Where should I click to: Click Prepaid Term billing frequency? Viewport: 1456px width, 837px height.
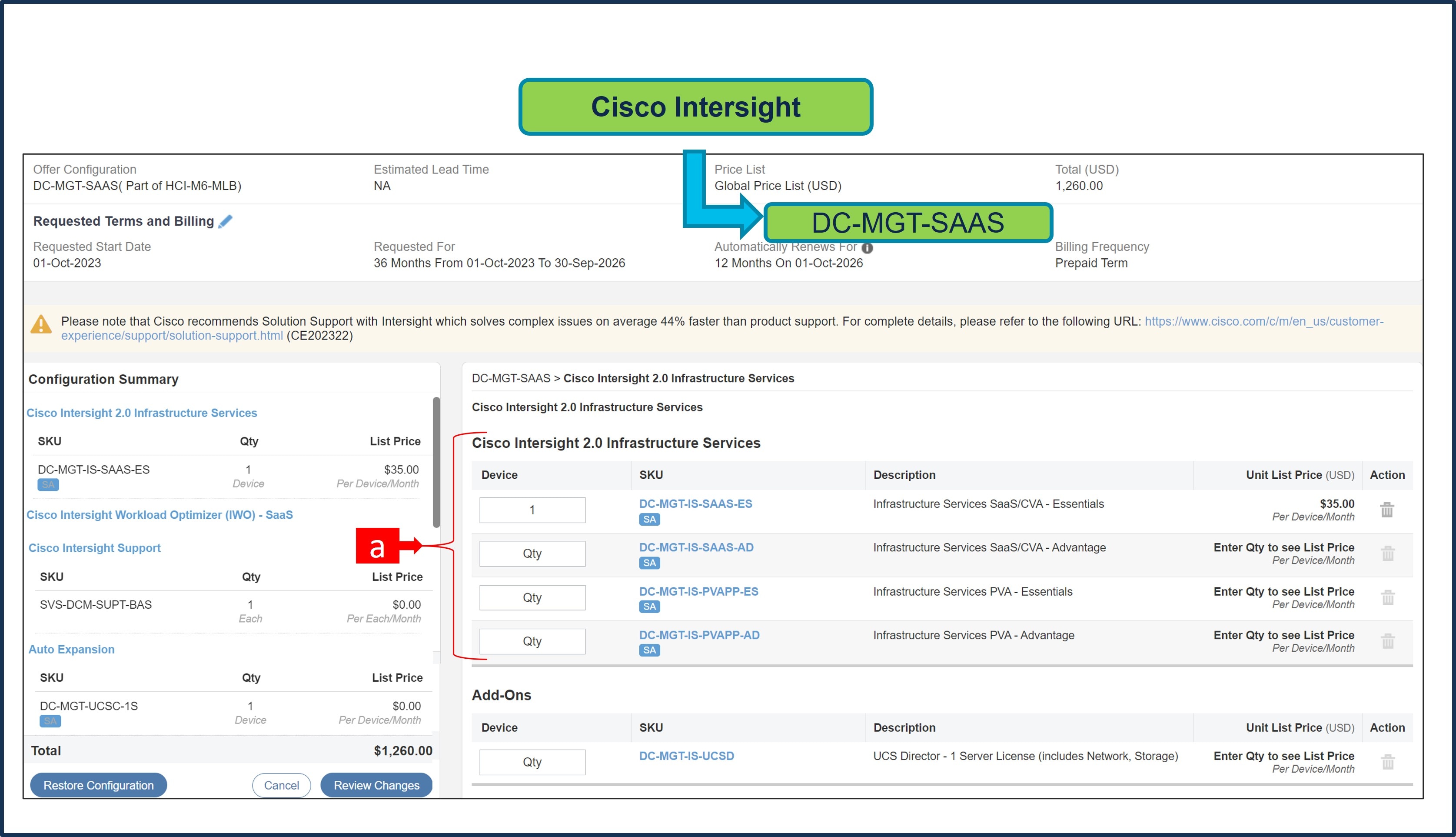tap(1091, 263)
